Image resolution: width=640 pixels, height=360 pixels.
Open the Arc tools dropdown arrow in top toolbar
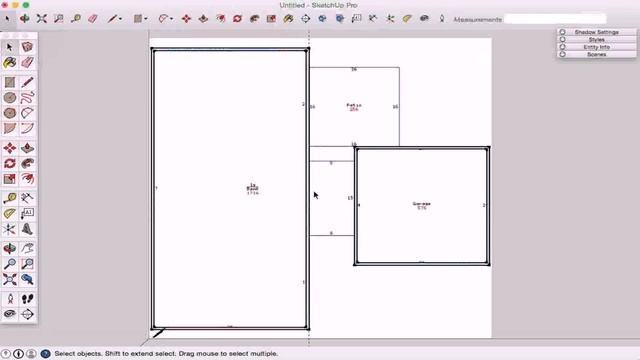tap(171, 19)
